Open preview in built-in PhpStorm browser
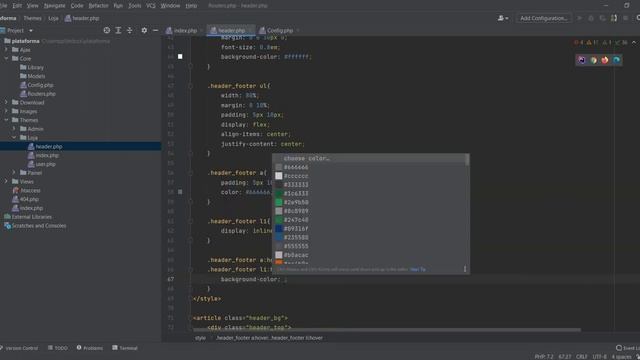The image size is (640, 360). click(582, 60)
